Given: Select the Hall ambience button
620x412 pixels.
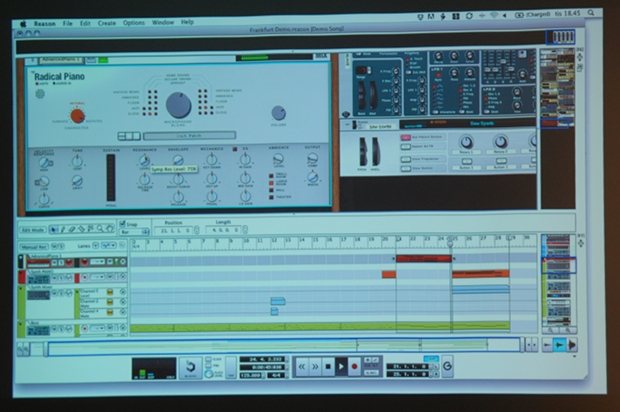Looking at the screenshot, I should point(271,190).
